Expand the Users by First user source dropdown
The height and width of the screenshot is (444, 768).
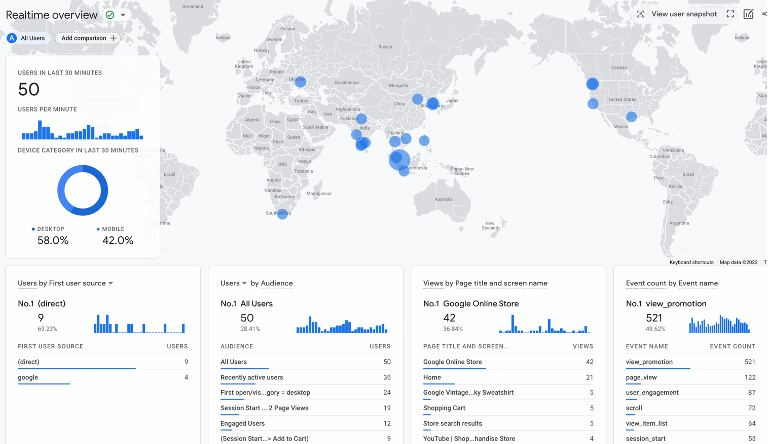(110, 283)
